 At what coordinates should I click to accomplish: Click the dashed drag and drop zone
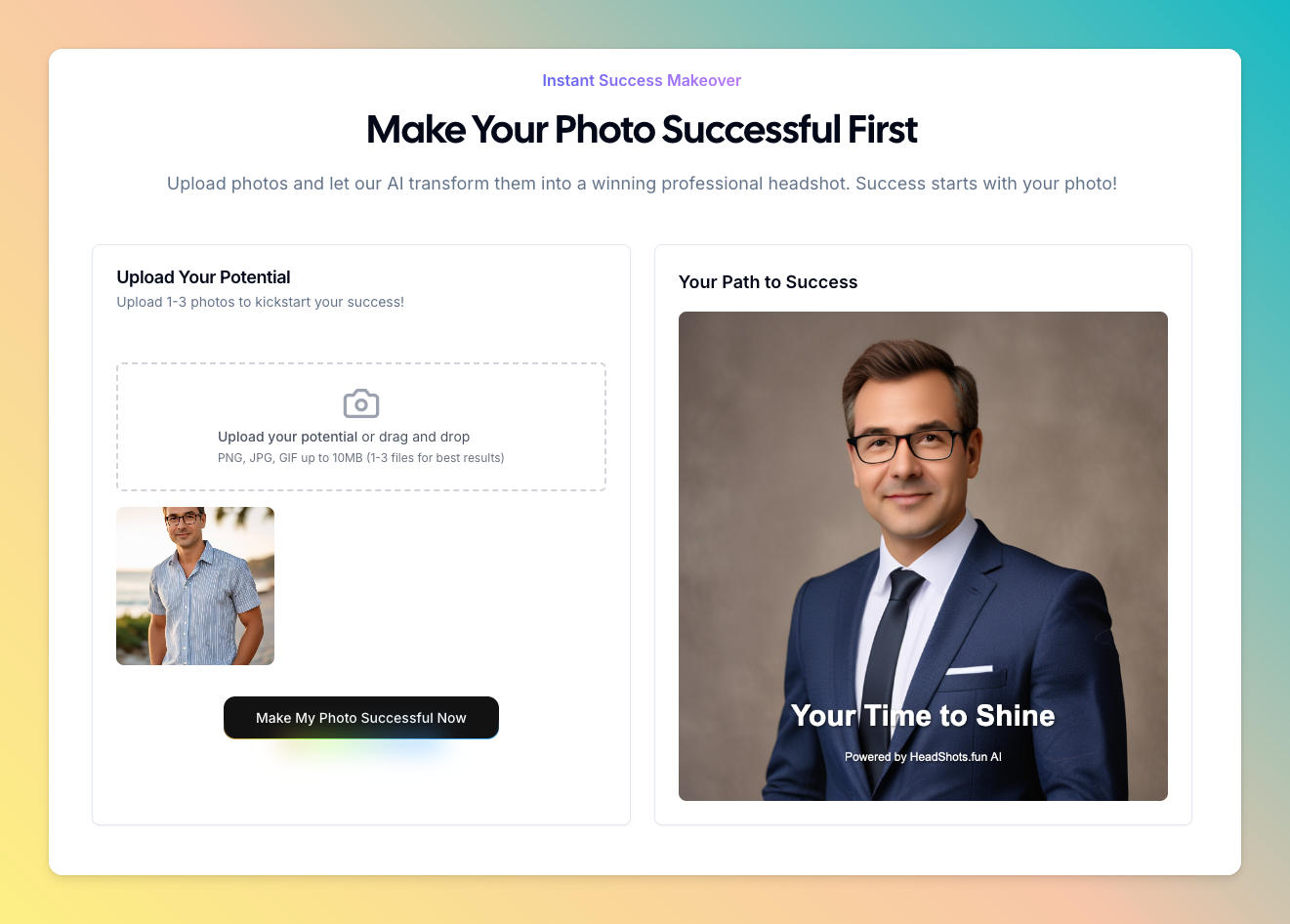361,427
